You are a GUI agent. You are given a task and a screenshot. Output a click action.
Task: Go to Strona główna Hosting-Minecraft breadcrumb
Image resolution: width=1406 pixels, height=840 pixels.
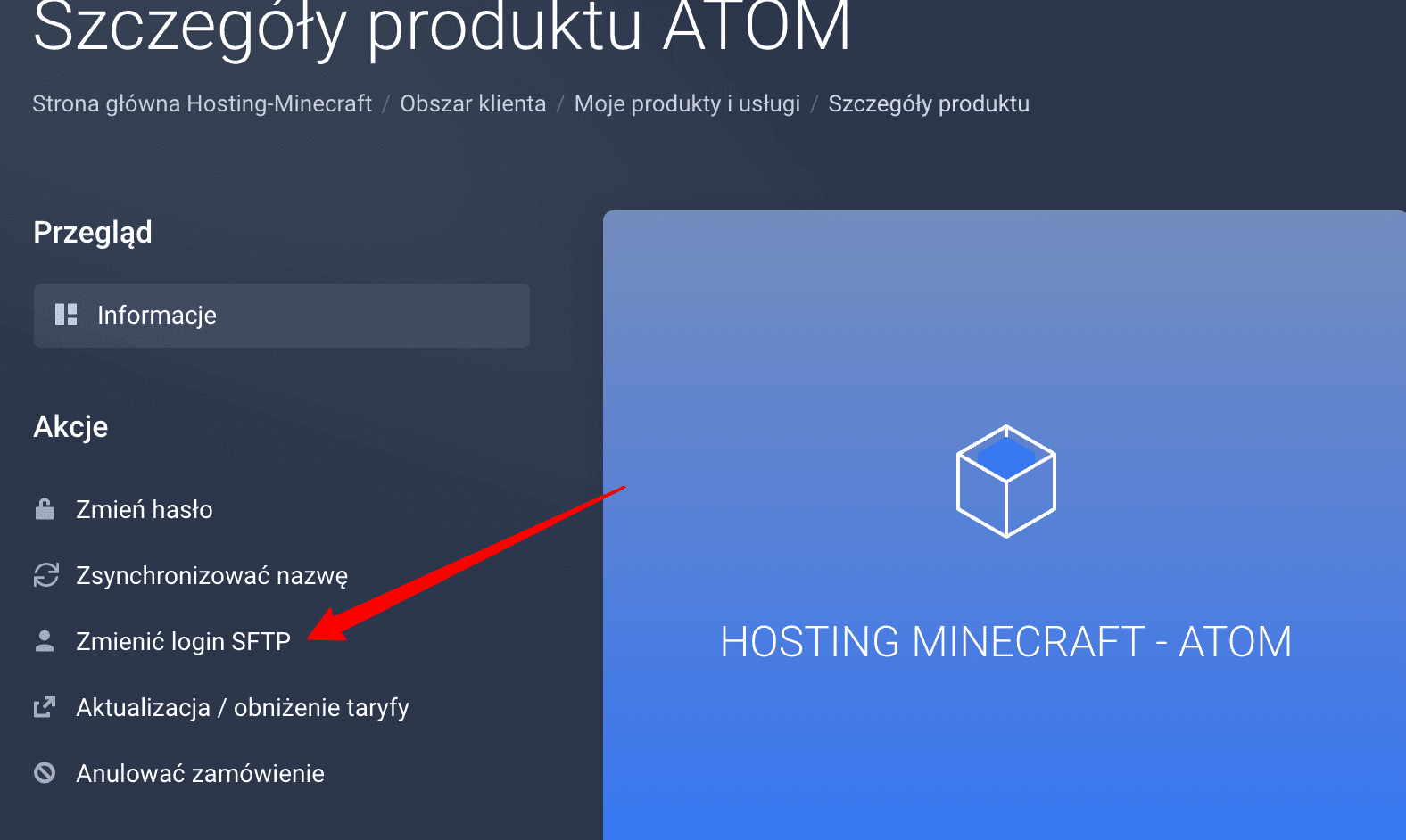(203, 104)
